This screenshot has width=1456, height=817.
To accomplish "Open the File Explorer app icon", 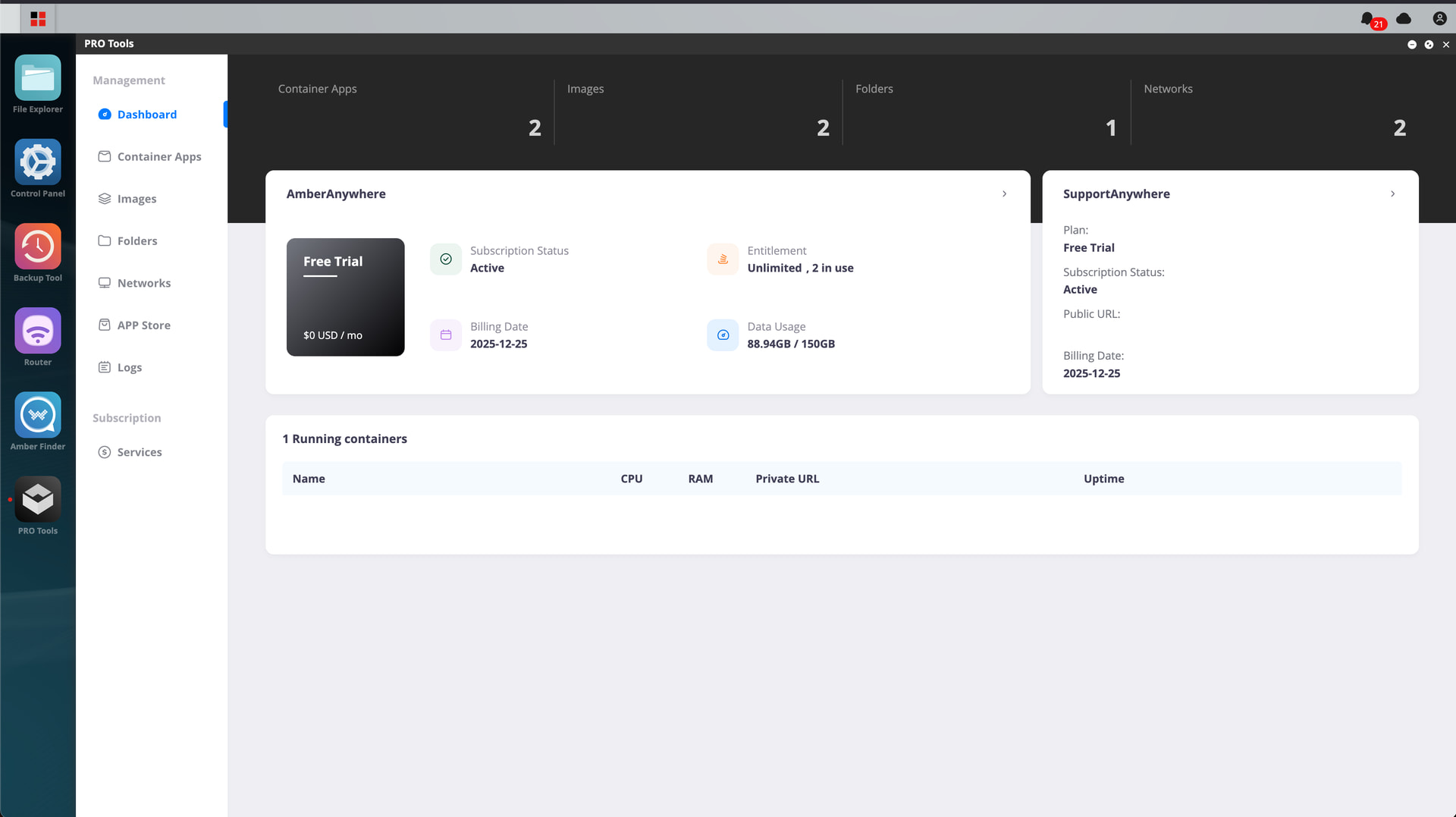I will pos(38,77).
